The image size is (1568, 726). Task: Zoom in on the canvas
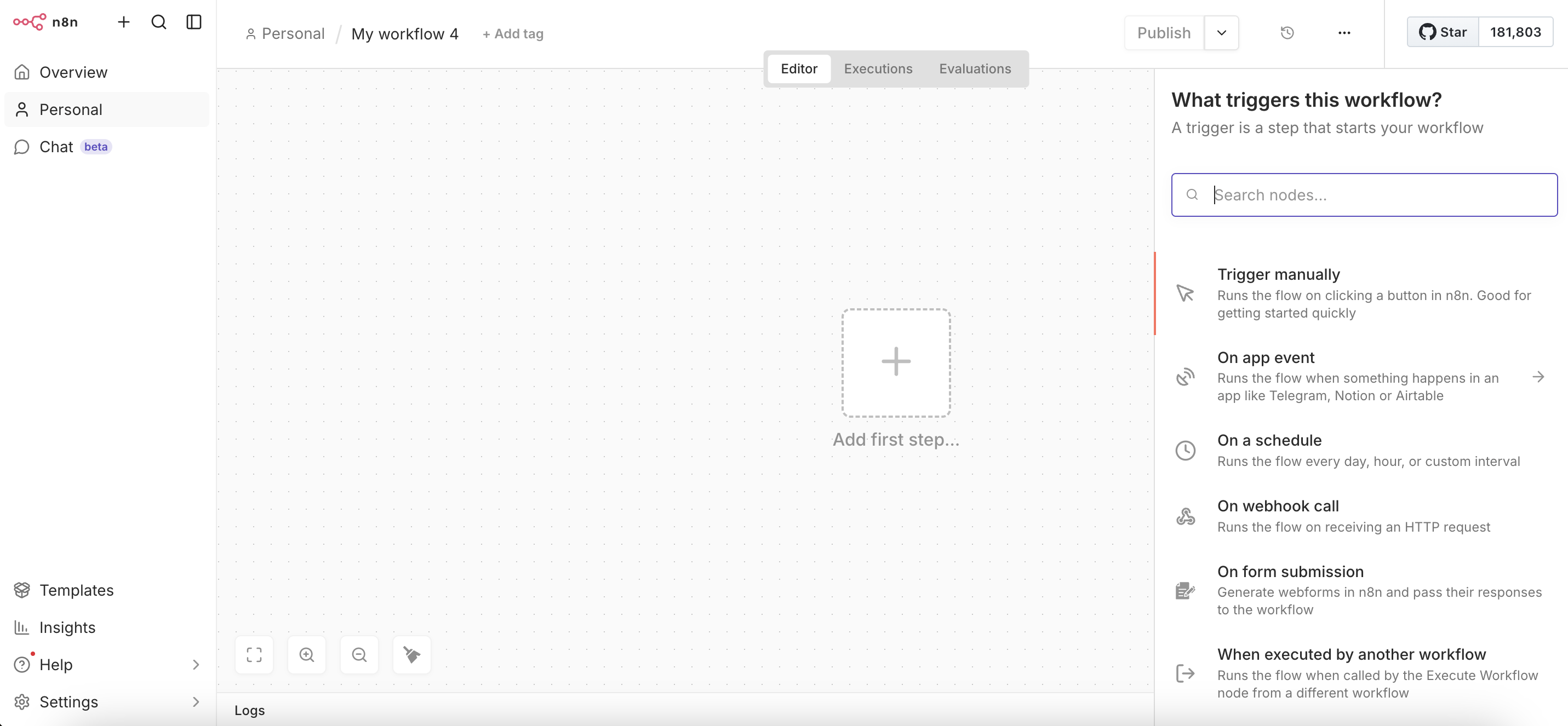click(x=306, y=655)
